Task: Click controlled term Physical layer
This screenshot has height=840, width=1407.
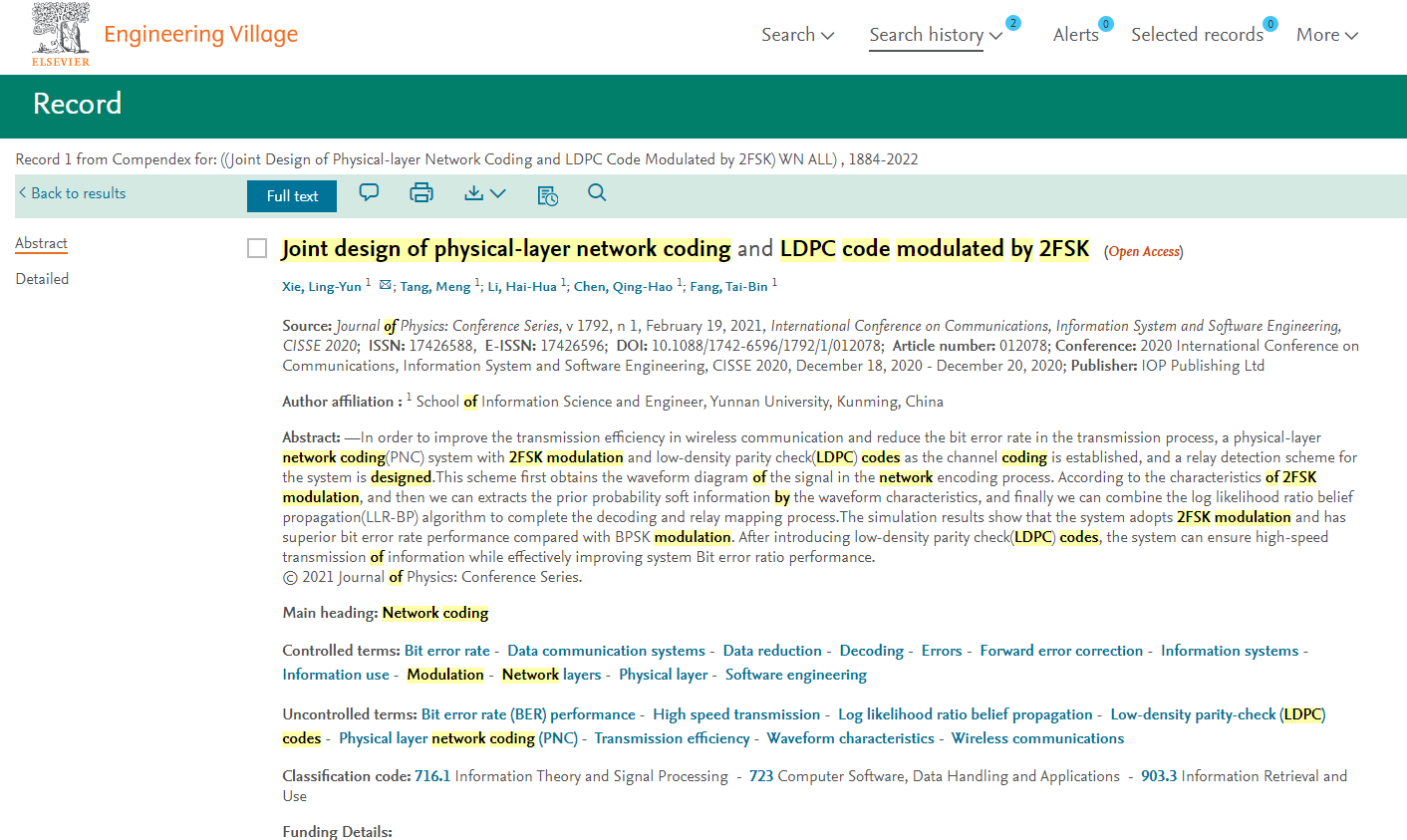Action: [664, 675]
